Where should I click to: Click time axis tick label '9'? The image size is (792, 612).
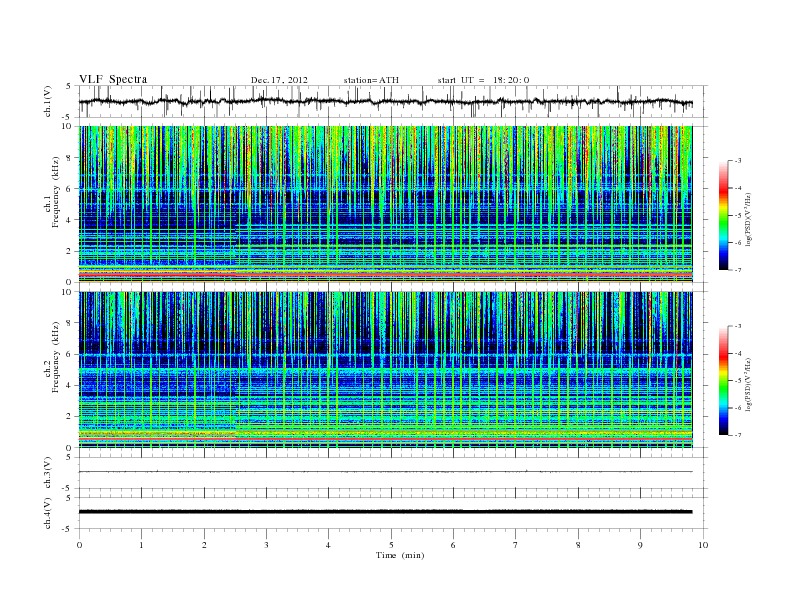coord(640,545)
